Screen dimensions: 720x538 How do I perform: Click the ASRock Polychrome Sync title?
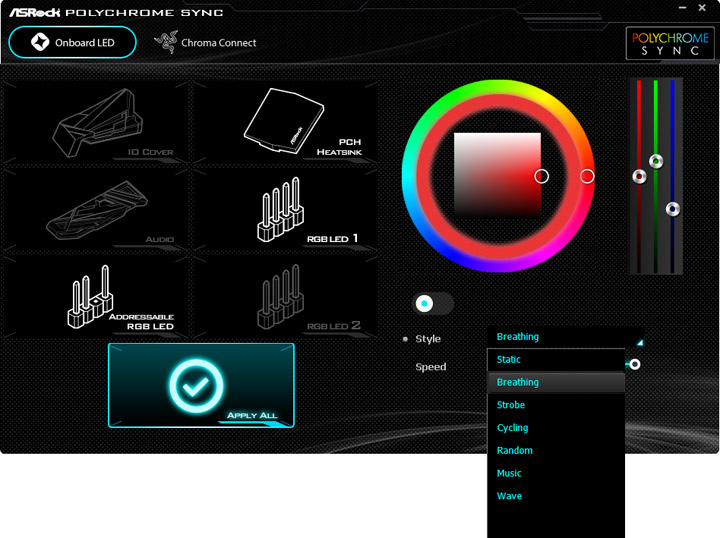(x=116, y=12)
